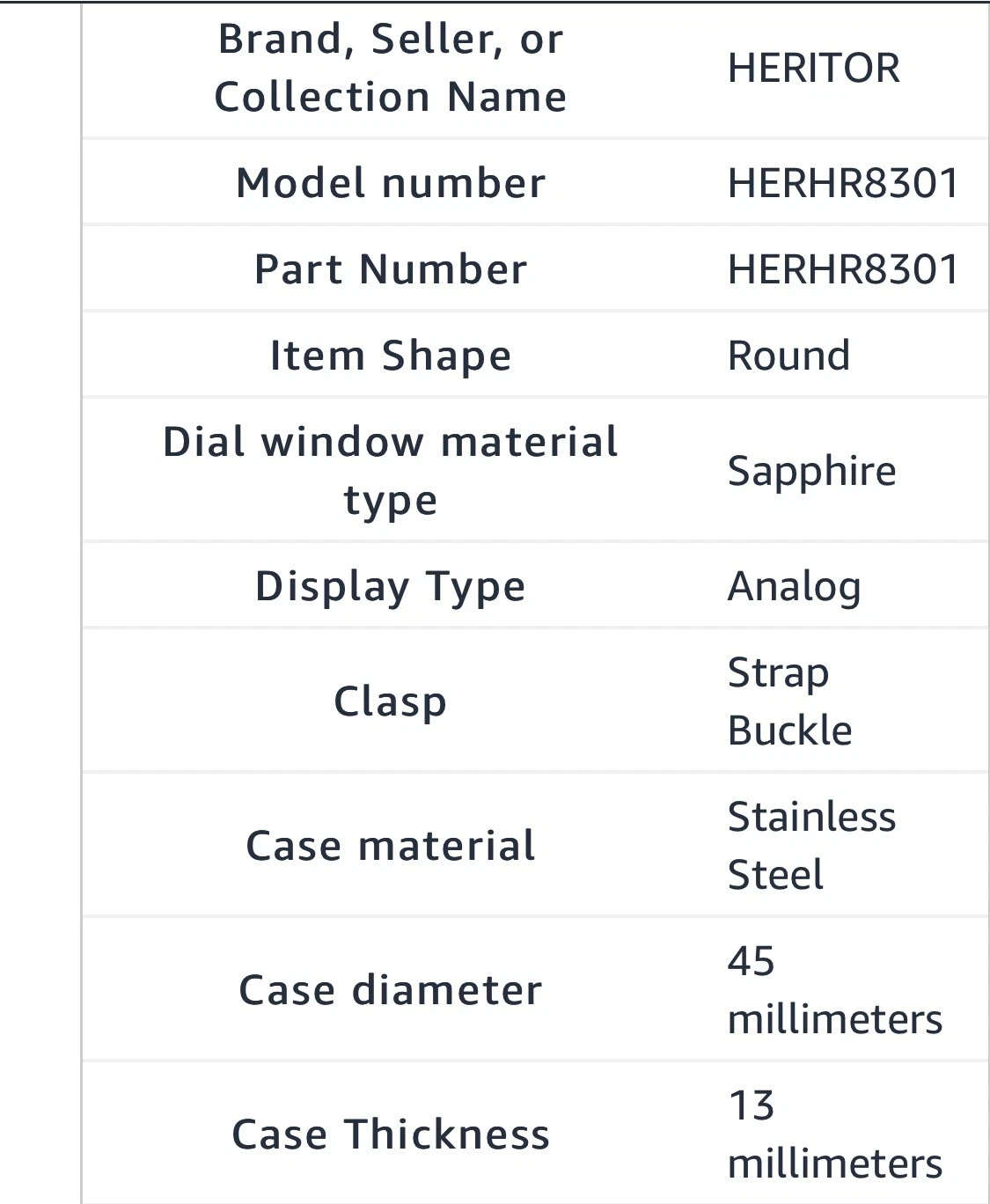Click the "Case material" label

point(390,846)
